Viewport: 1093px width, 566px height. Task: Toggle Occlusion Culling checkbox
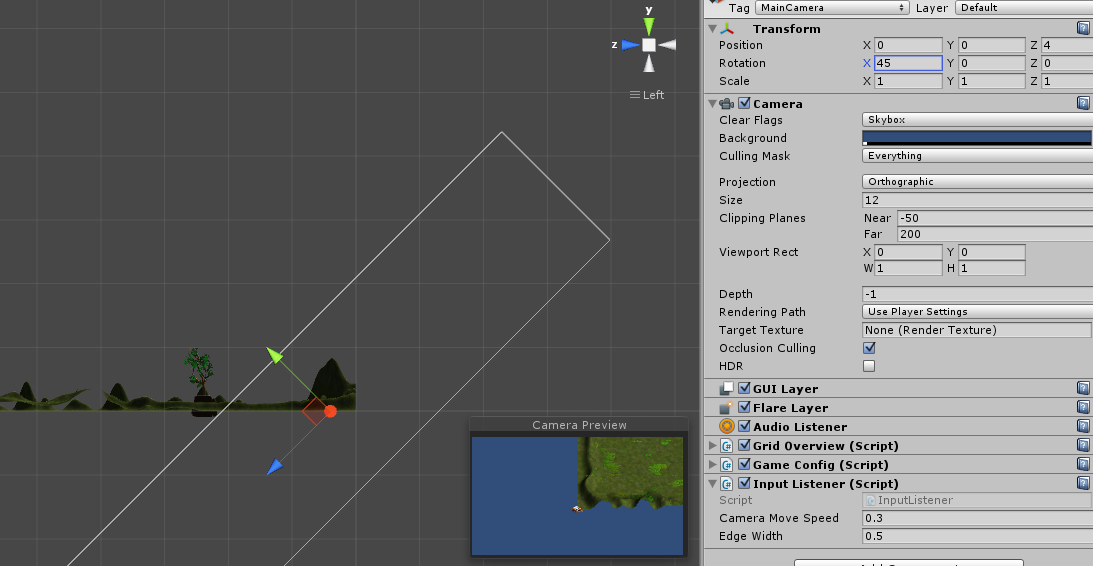point(869,347)
